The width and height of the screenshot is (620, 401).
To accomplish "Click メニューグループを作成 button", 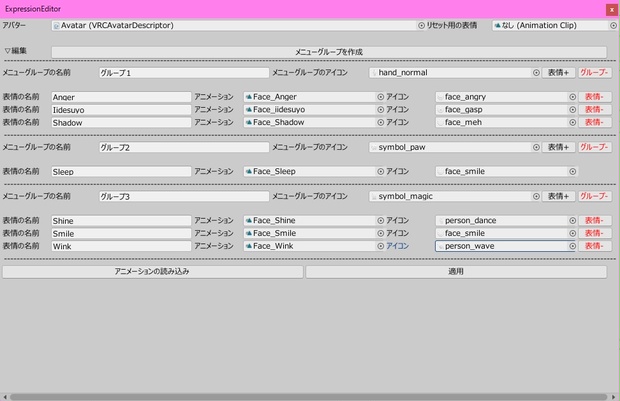I will 329,52.
